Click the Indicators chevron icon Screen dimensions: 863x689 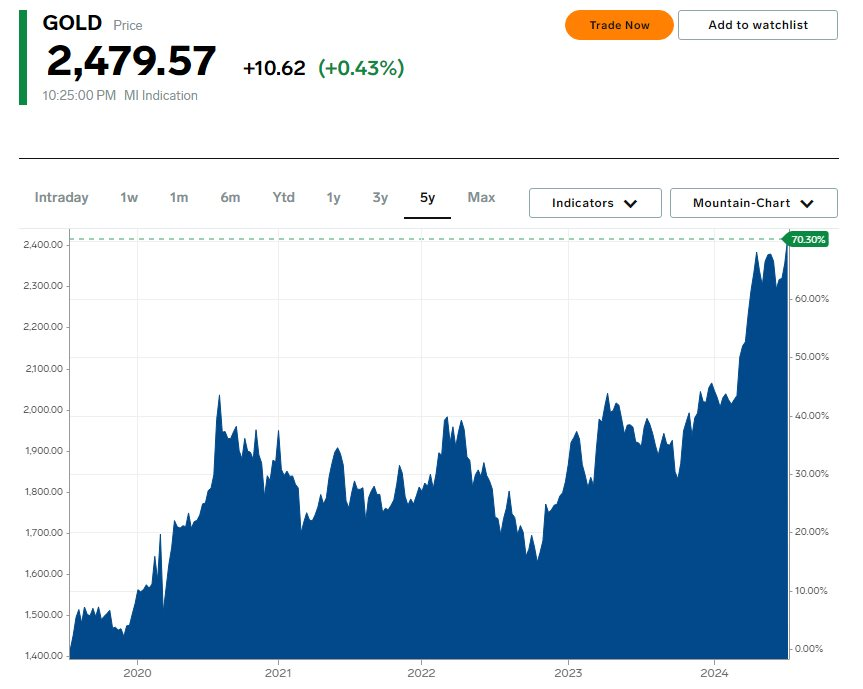pos(631,204)
